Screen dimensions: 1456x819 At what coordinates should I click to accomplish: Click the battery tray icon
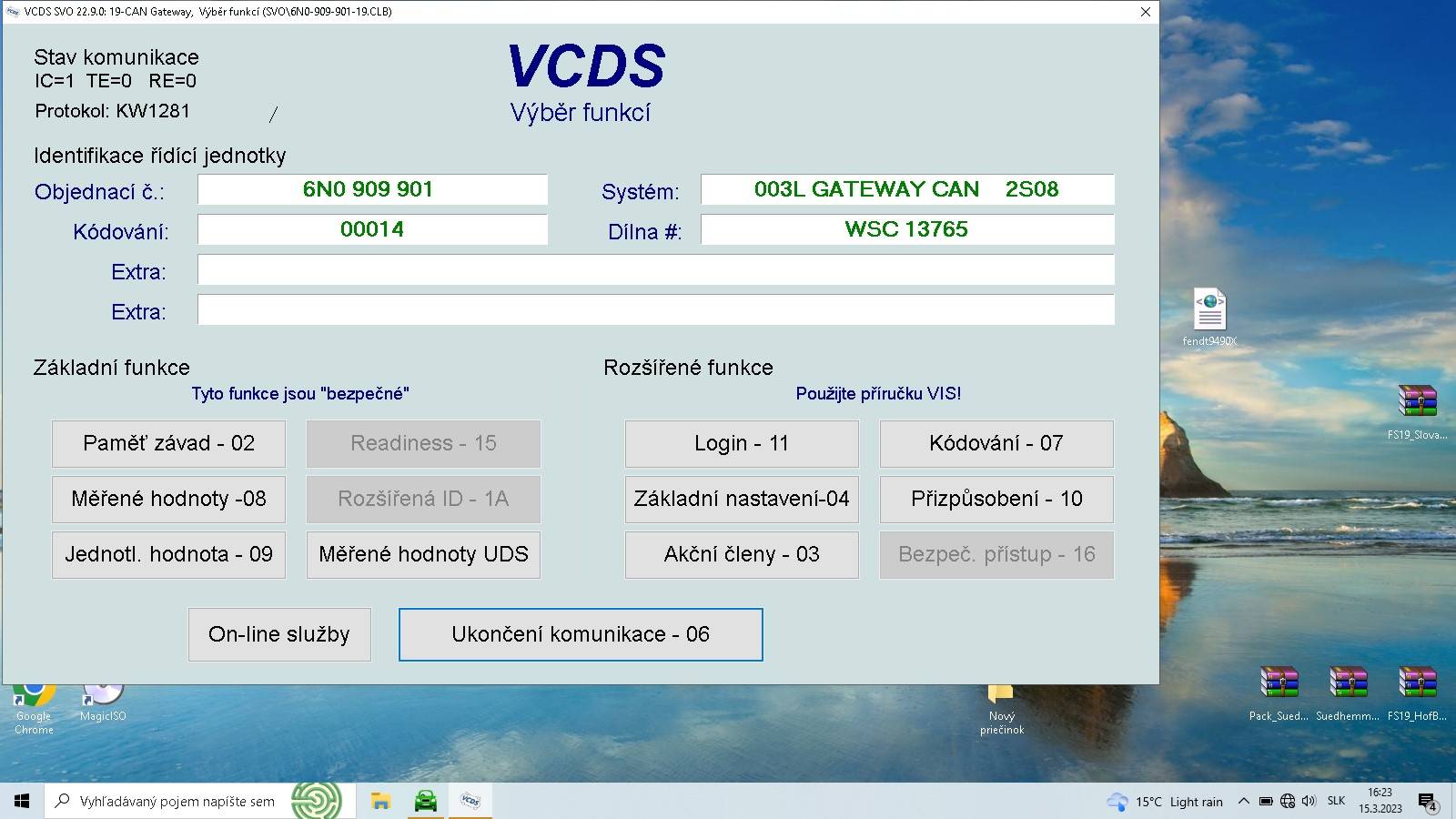(x=1266, y=802)
